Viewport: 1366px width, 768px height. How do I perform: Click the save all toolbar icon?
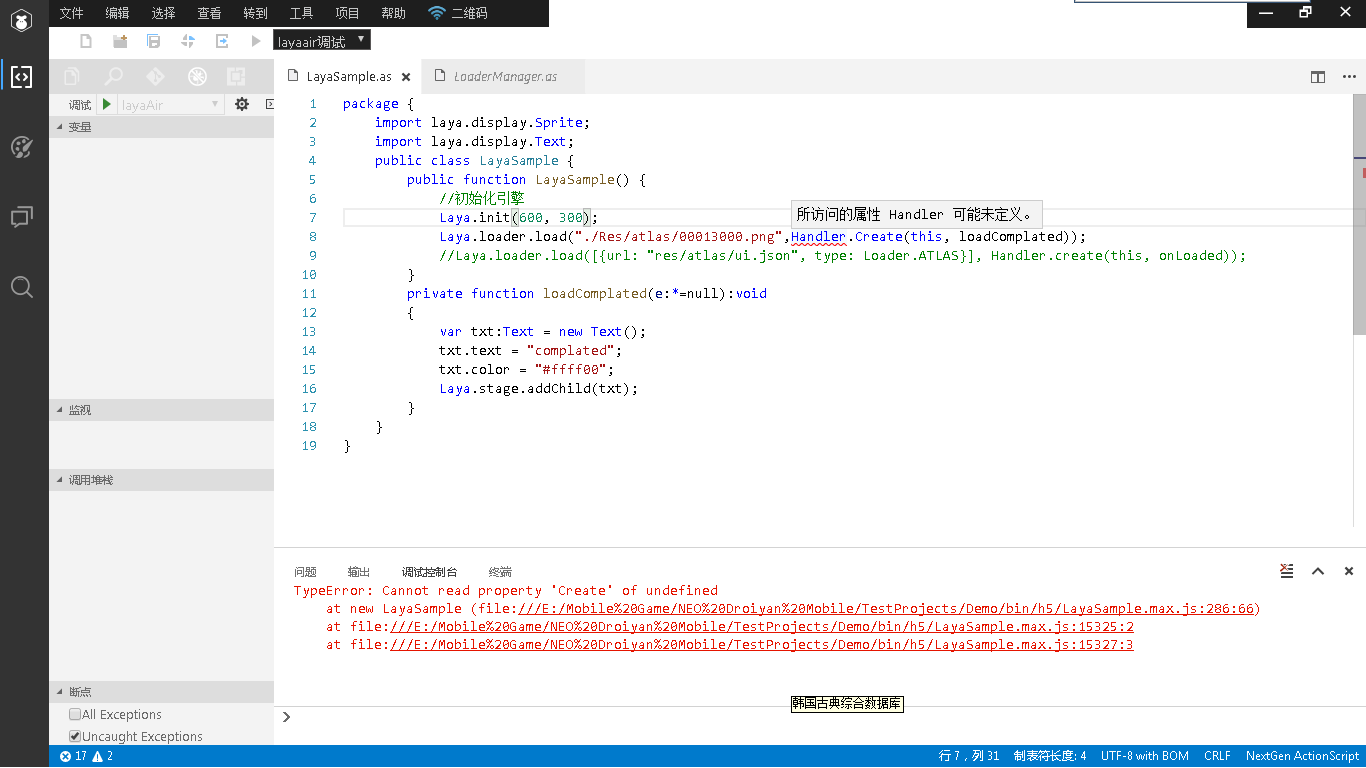coord(153,41)
